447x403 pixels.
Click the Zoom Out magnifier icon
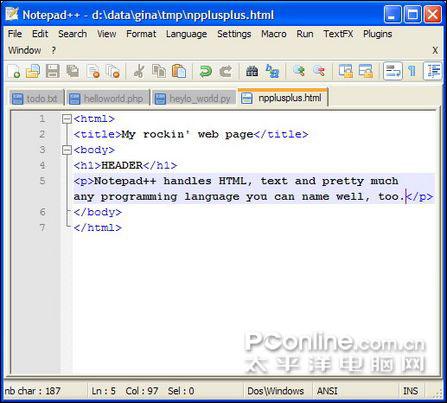(319, 71)
